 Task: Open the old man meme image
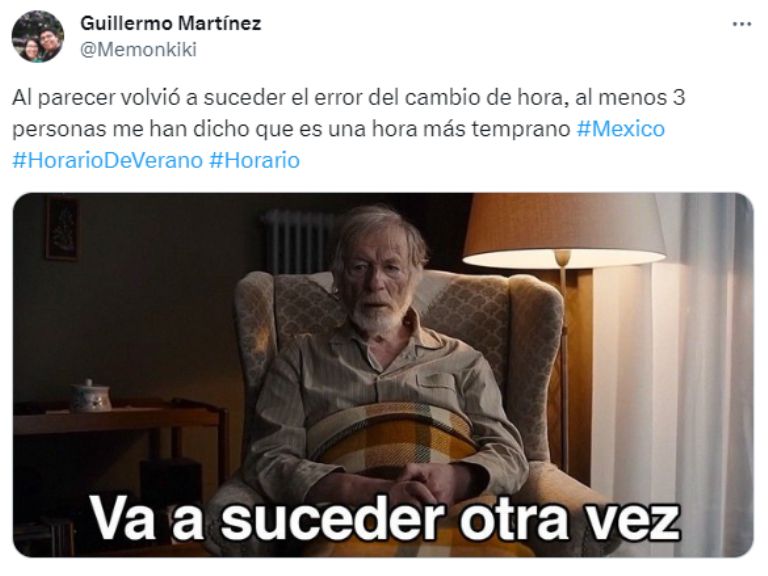pos(383,375)
